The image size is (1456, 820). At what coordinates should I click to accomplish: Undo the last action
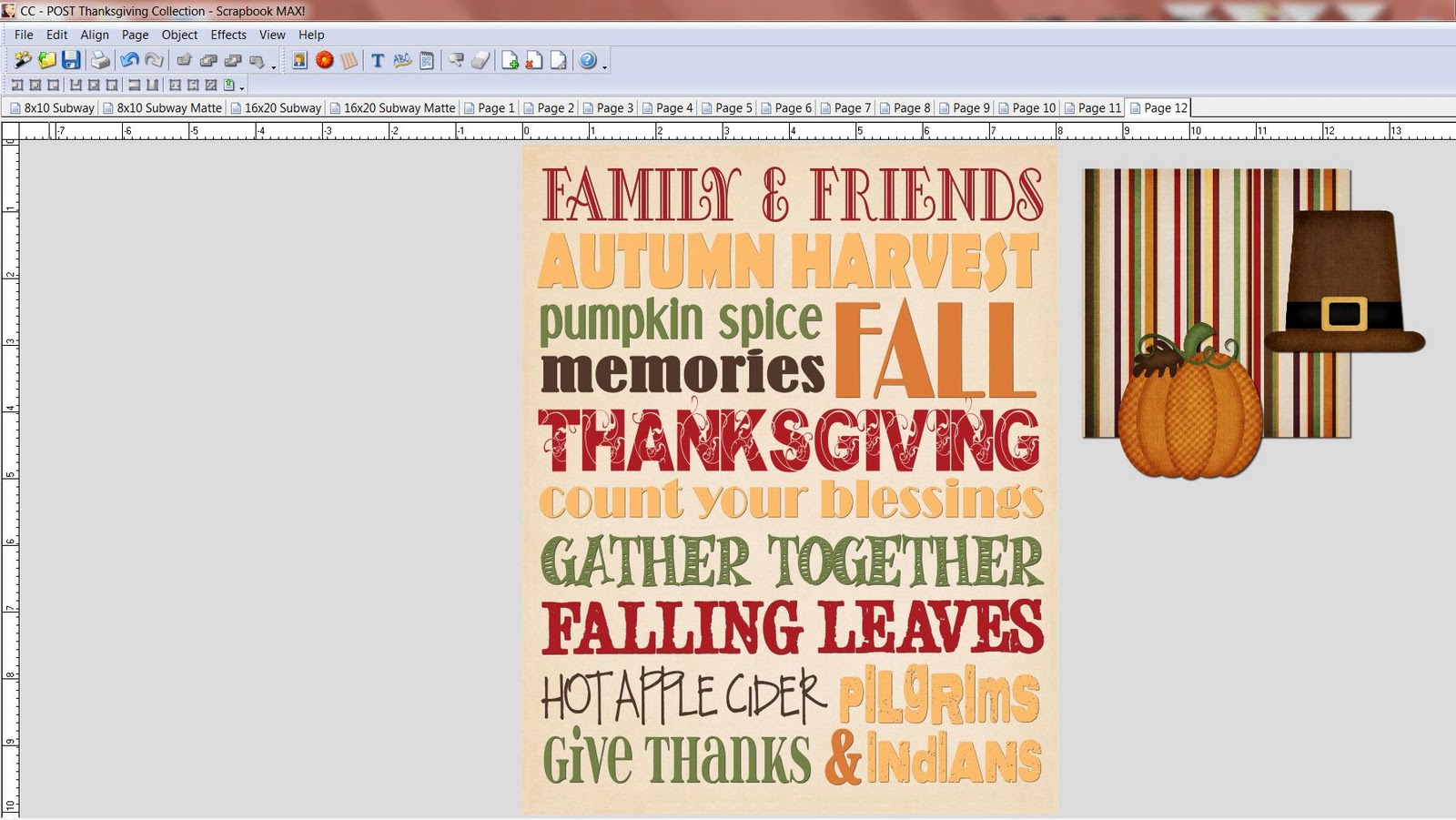tap(129, 59)
